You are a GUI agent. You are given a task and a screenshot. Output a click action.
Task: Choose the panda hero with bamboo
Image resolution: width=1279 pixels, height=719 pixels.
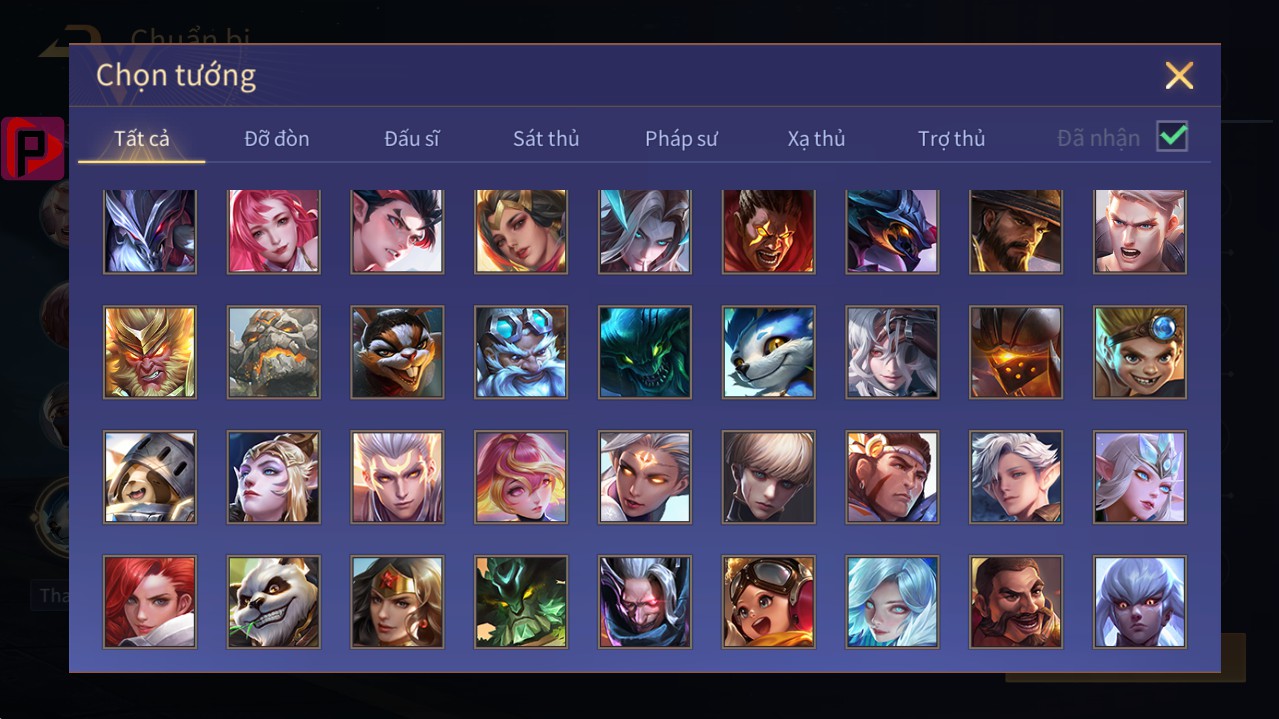(x=274, y=602)
